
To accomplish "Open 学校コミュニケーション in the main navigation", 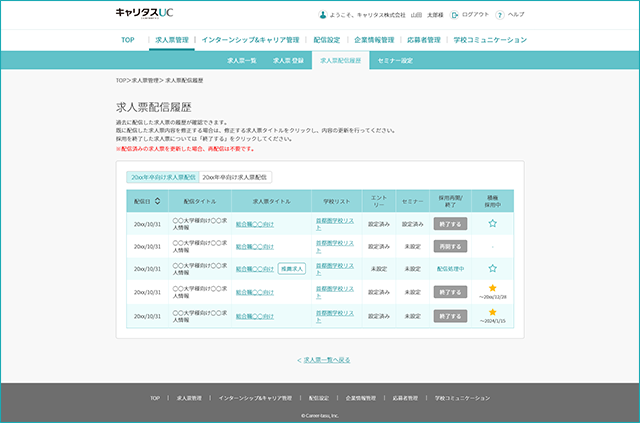I will [490, 40].
